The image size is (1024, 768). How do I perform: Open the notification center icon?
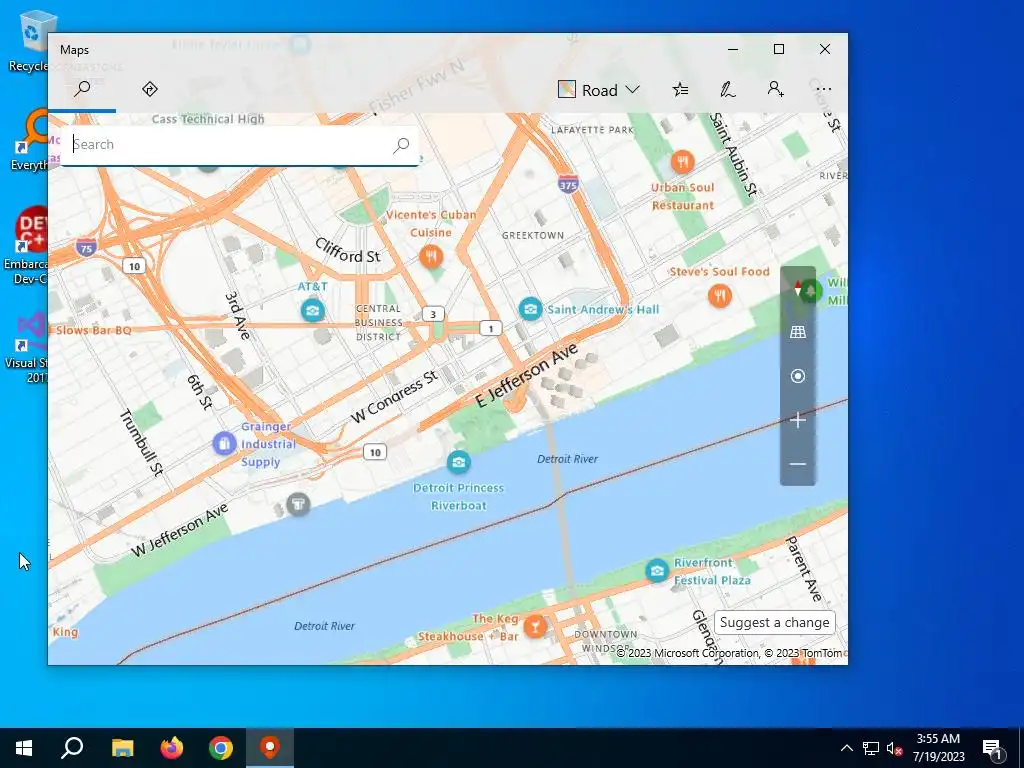(993, 748)
